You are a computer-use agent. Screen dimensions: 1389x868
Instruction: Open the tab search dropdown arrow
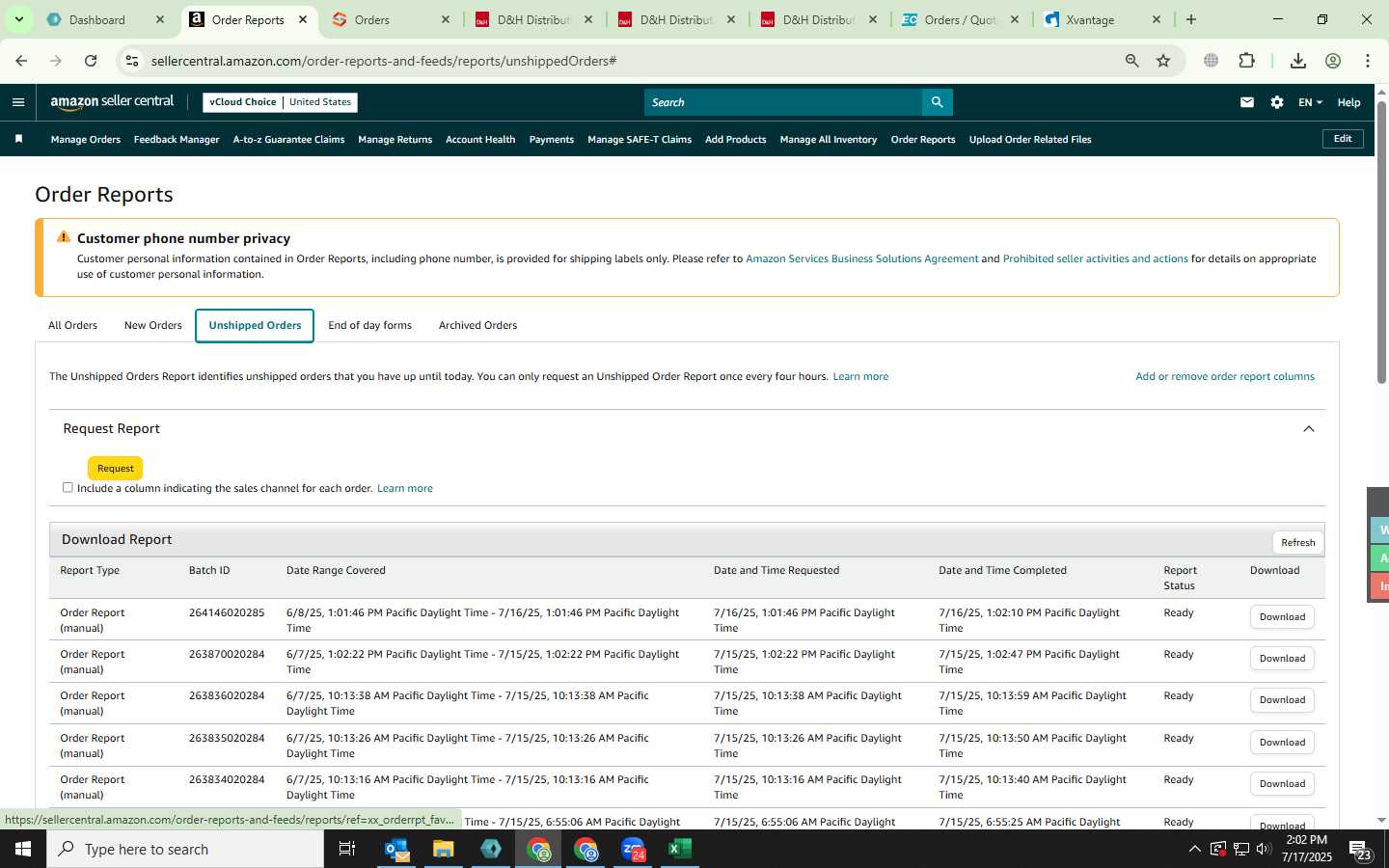(x=18, y=19)
